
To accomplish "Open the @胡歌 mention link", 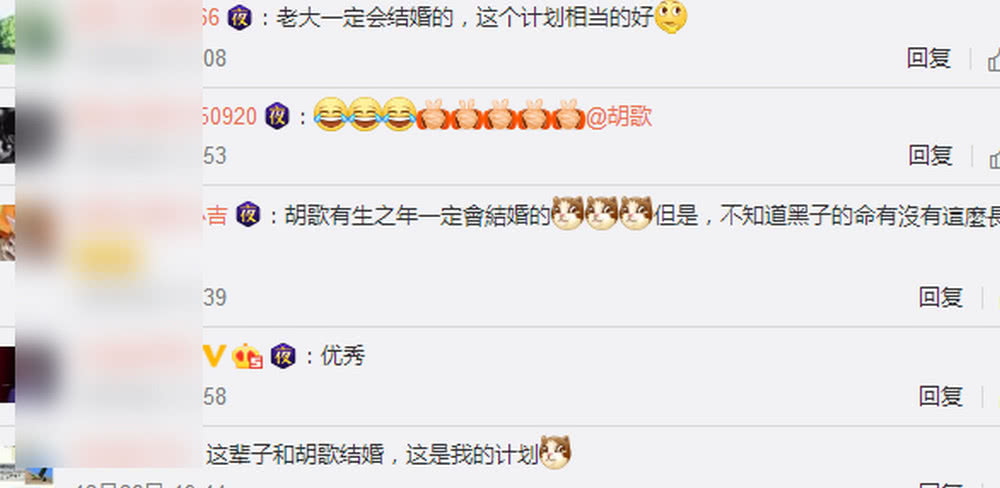I will pos(619,117).
